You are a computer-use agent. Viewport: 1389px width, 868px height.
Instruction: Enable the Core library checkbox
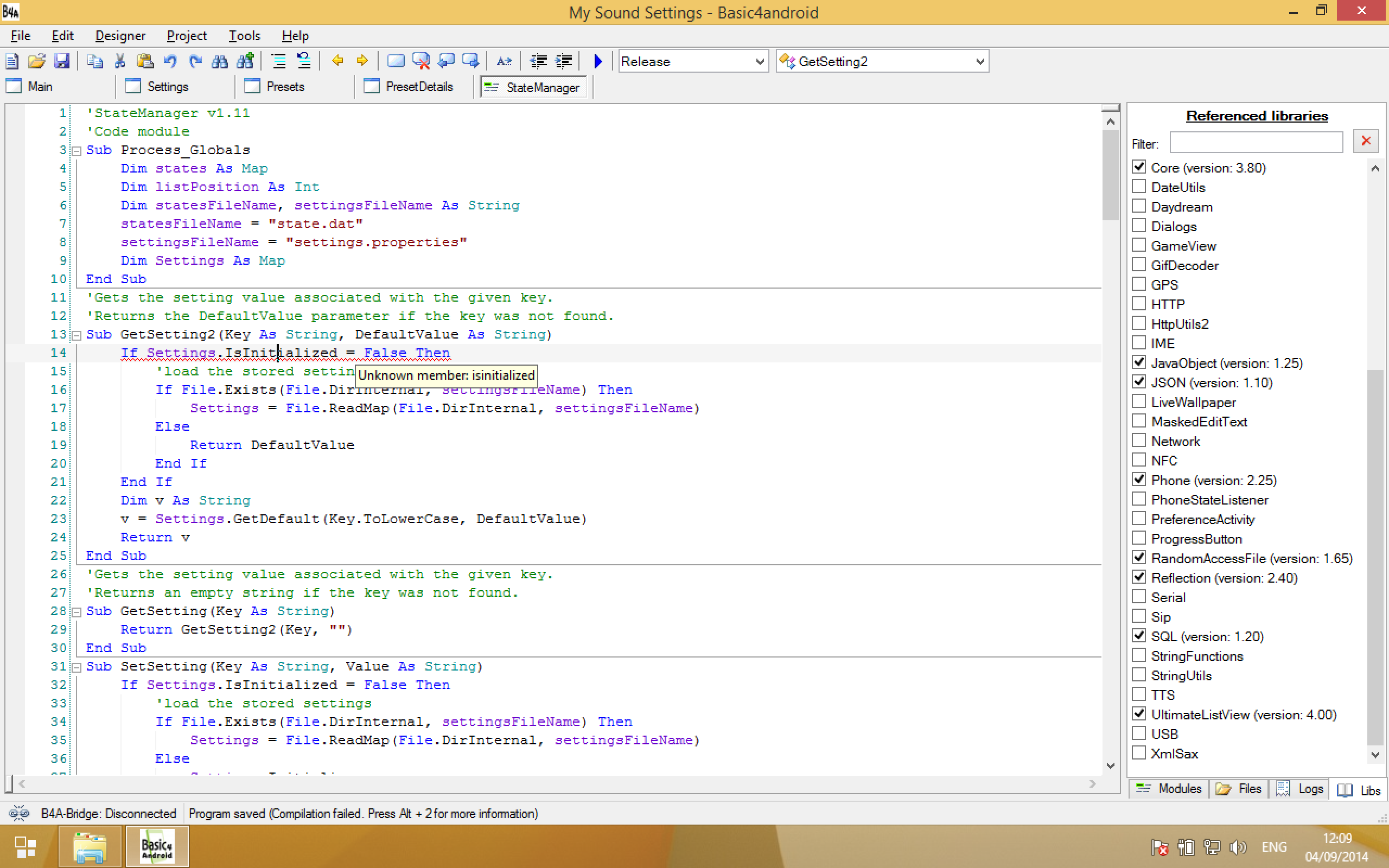click(x=1139, y=167)
